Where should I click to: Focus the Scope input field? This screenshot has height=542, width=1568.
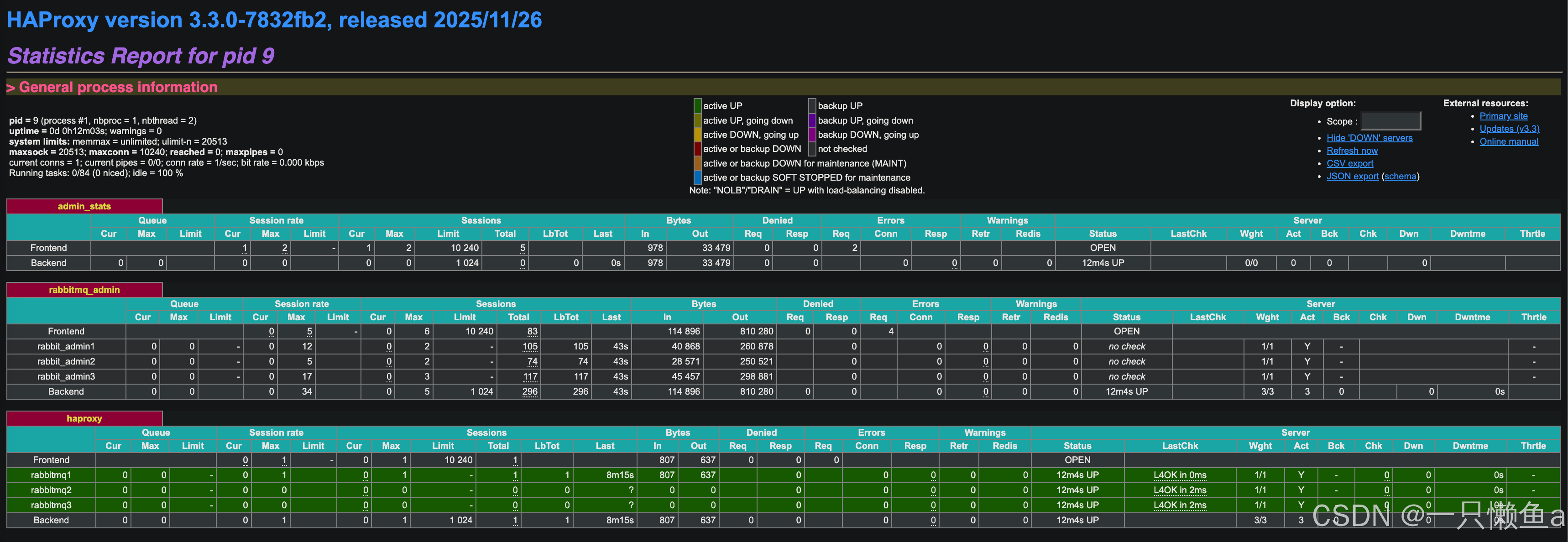click(1390, 121)
